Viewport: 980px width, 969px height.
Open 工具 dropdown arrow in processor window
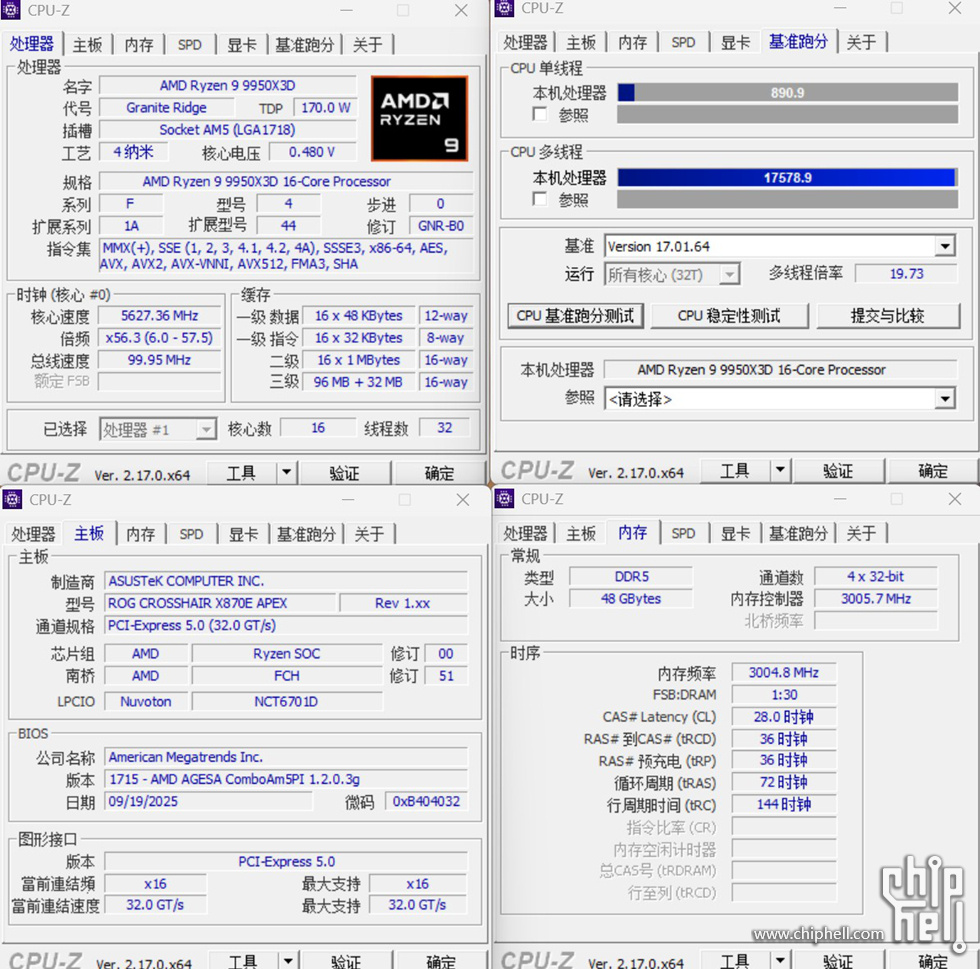pos(286,473)
